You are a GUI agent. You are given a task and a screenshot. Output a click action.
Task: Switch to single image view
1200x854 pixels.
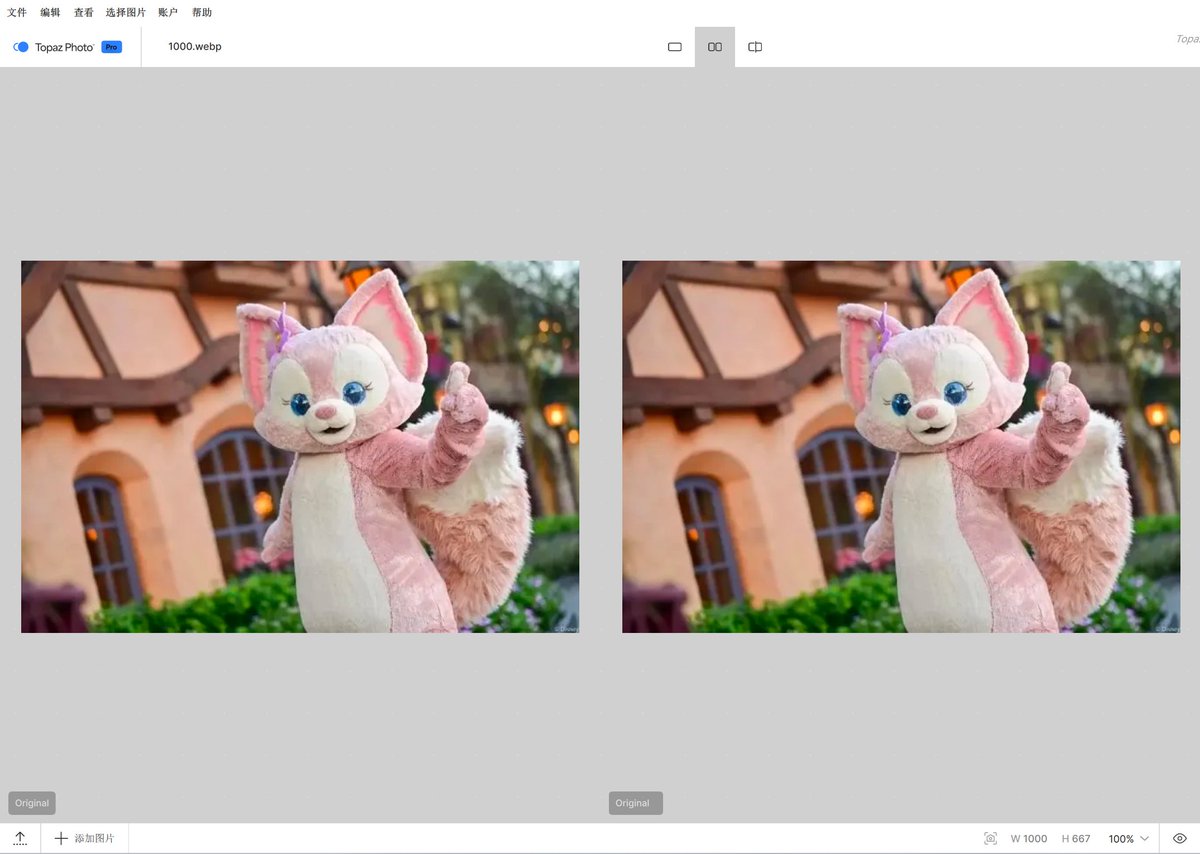675,47
